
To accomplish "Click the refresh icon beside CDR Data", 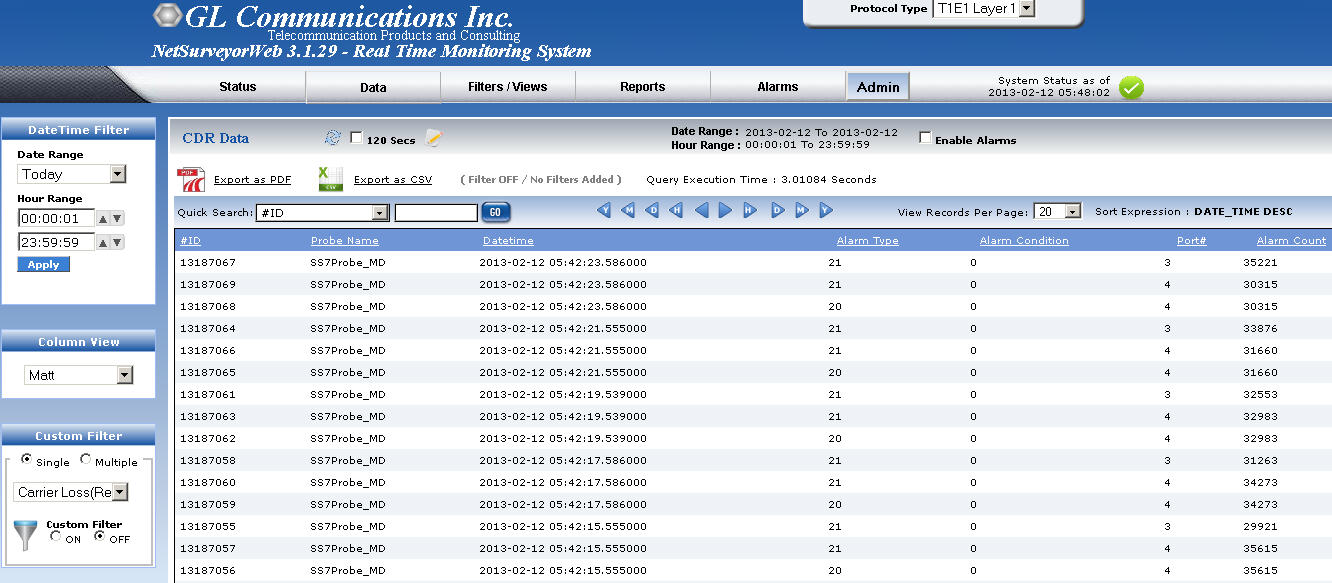I will click(333, 138).
